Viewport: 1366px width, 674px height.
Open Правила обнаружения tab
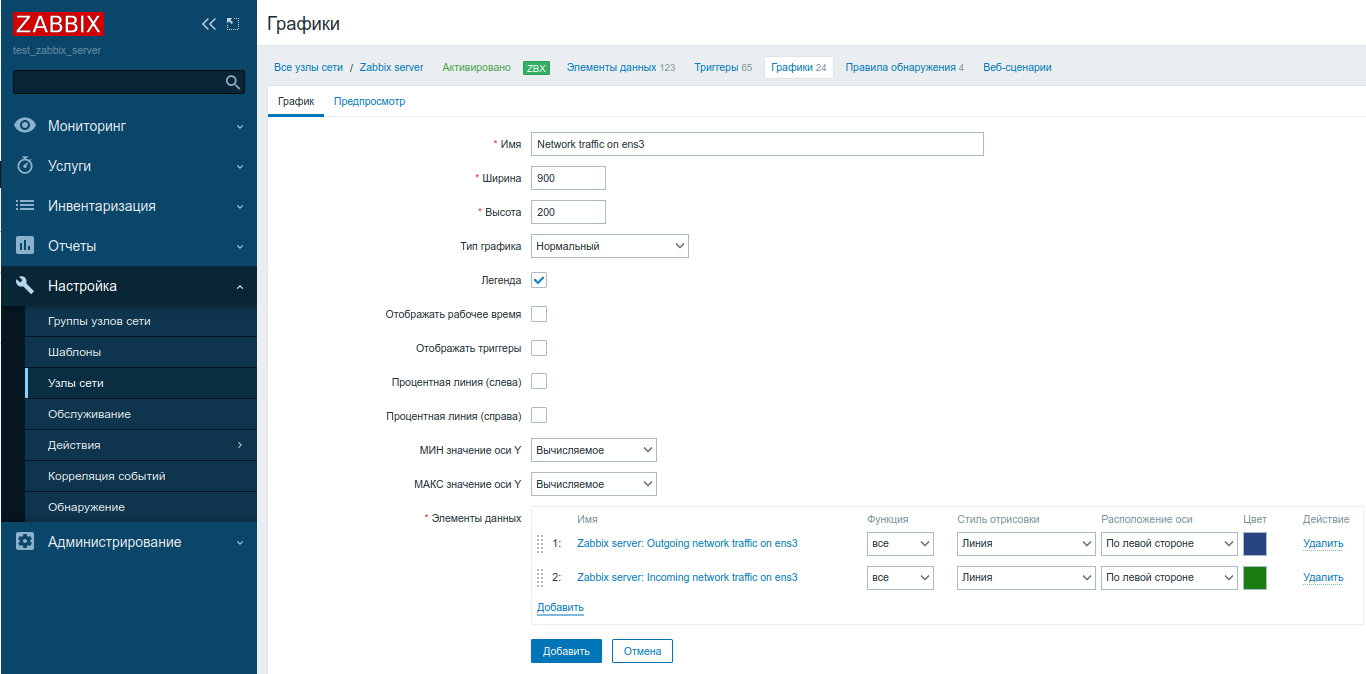pyautogui.click(x=904, y=67)
